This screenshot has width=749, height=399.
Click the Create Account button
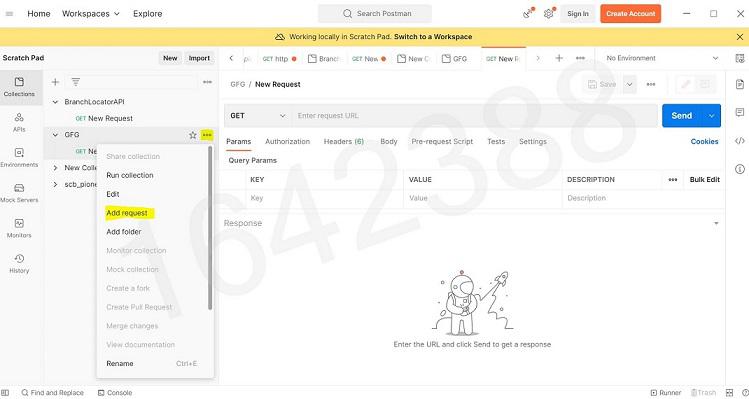631,14
